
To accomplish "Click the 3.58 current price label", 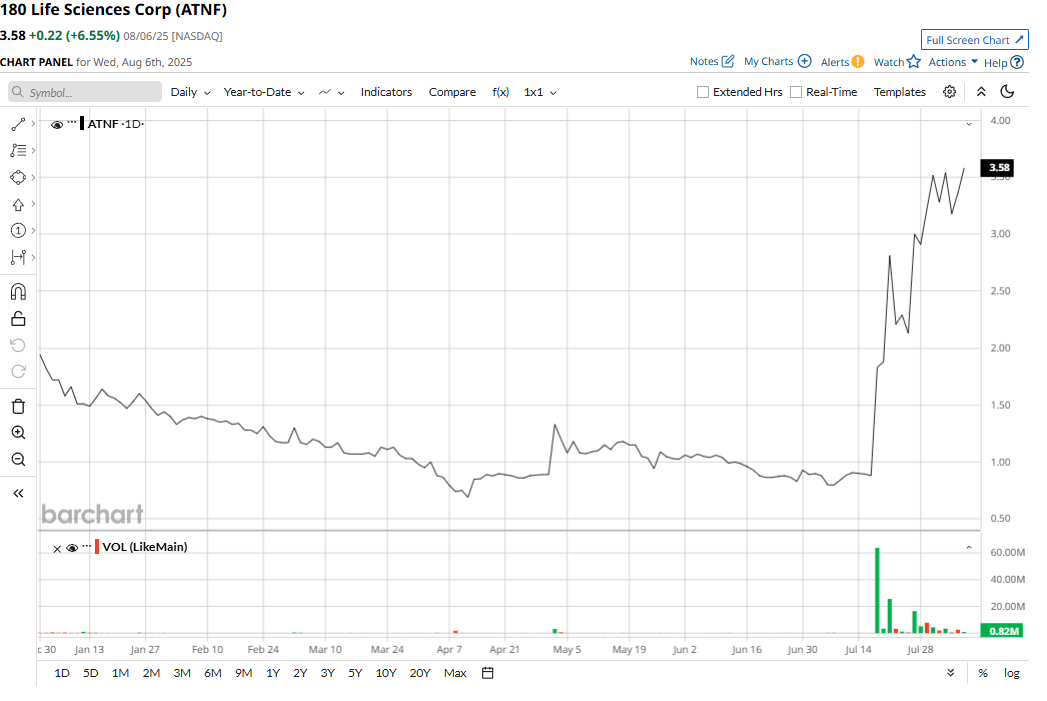I will pyautogui.click(x=996, y=168).
